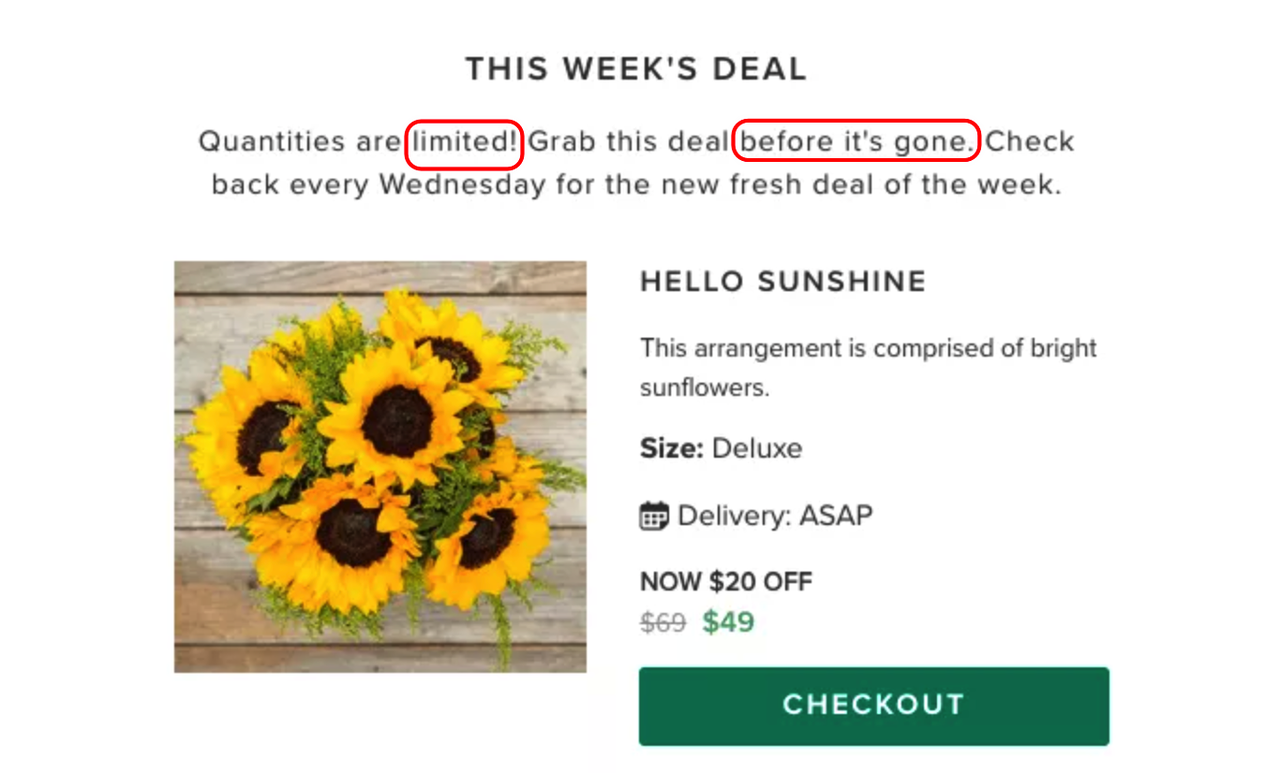Click the delivery calendar icon
The width and height of the screenshot is (1280, 773).
(x=654, y=517)
